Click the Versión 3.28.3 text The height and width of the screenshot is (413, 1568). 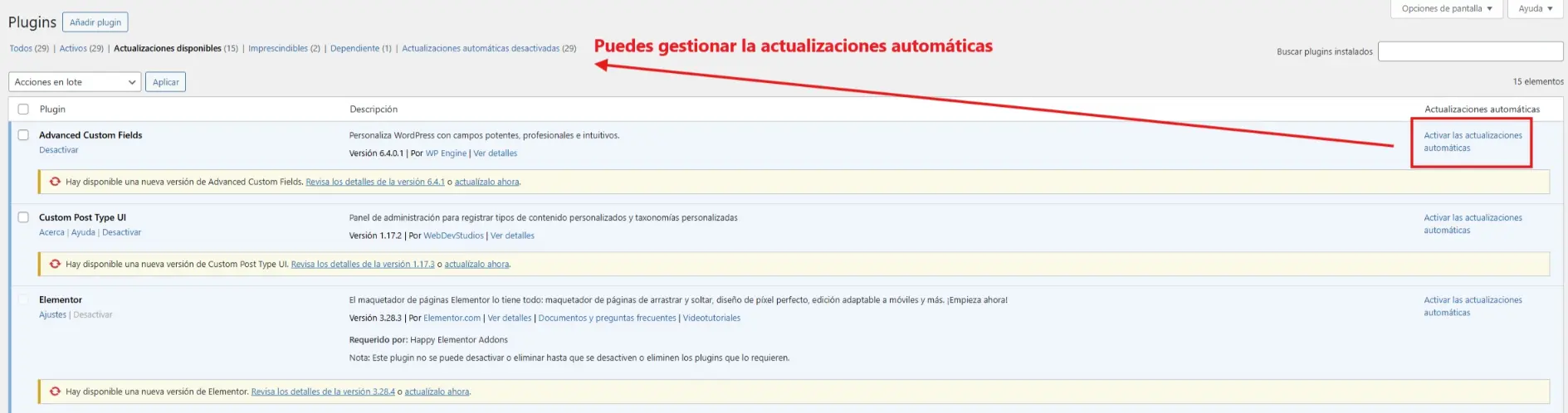(x=375, y=318)
